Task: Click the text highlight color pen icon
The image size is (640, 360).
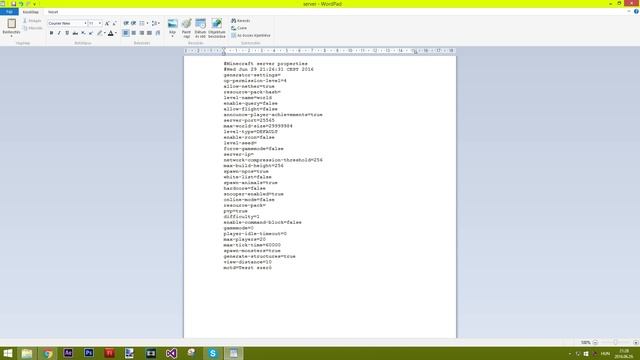Action: coord(99,33)
